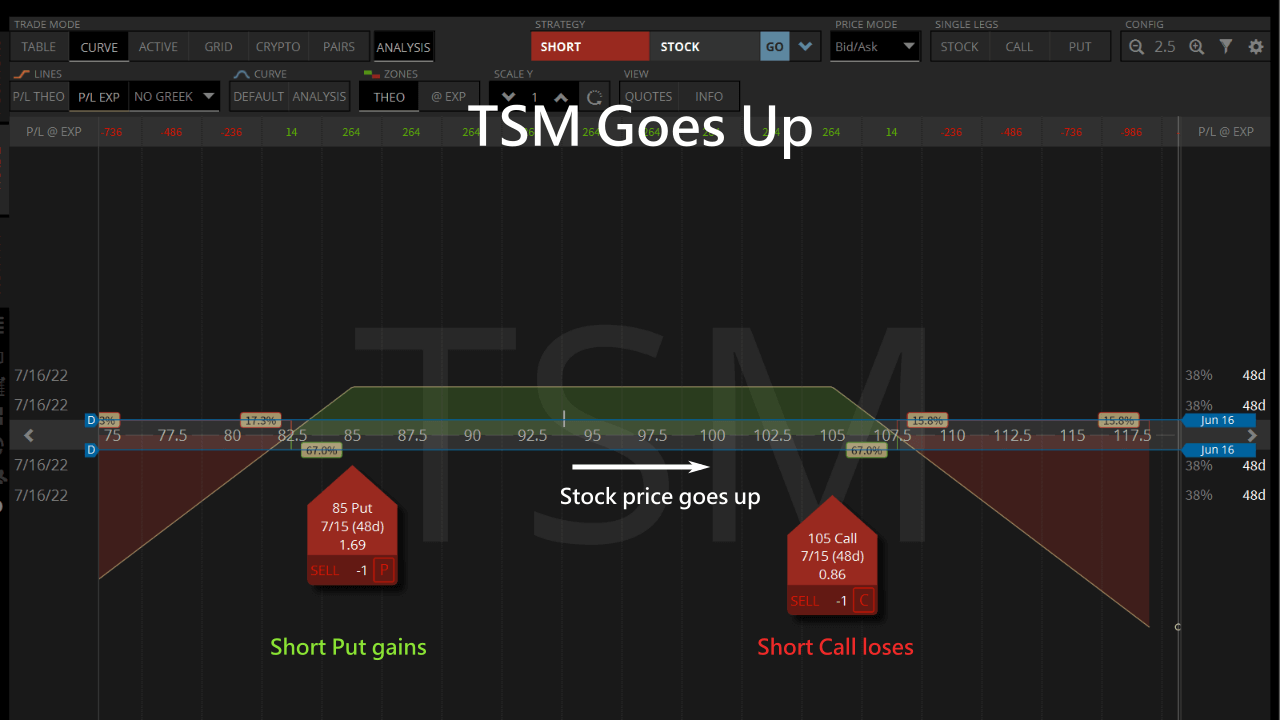
Task: Pan the price axis left with the arrow
Action: click(x=29, y=435)
